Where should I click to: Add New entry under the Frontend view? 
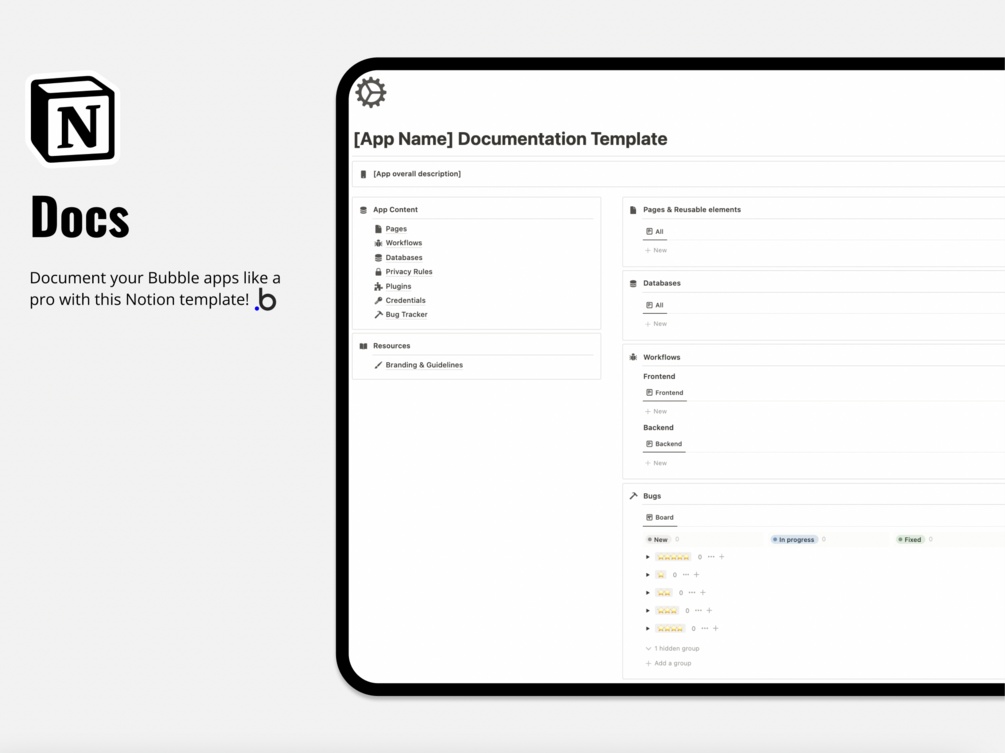coord(656,411)
